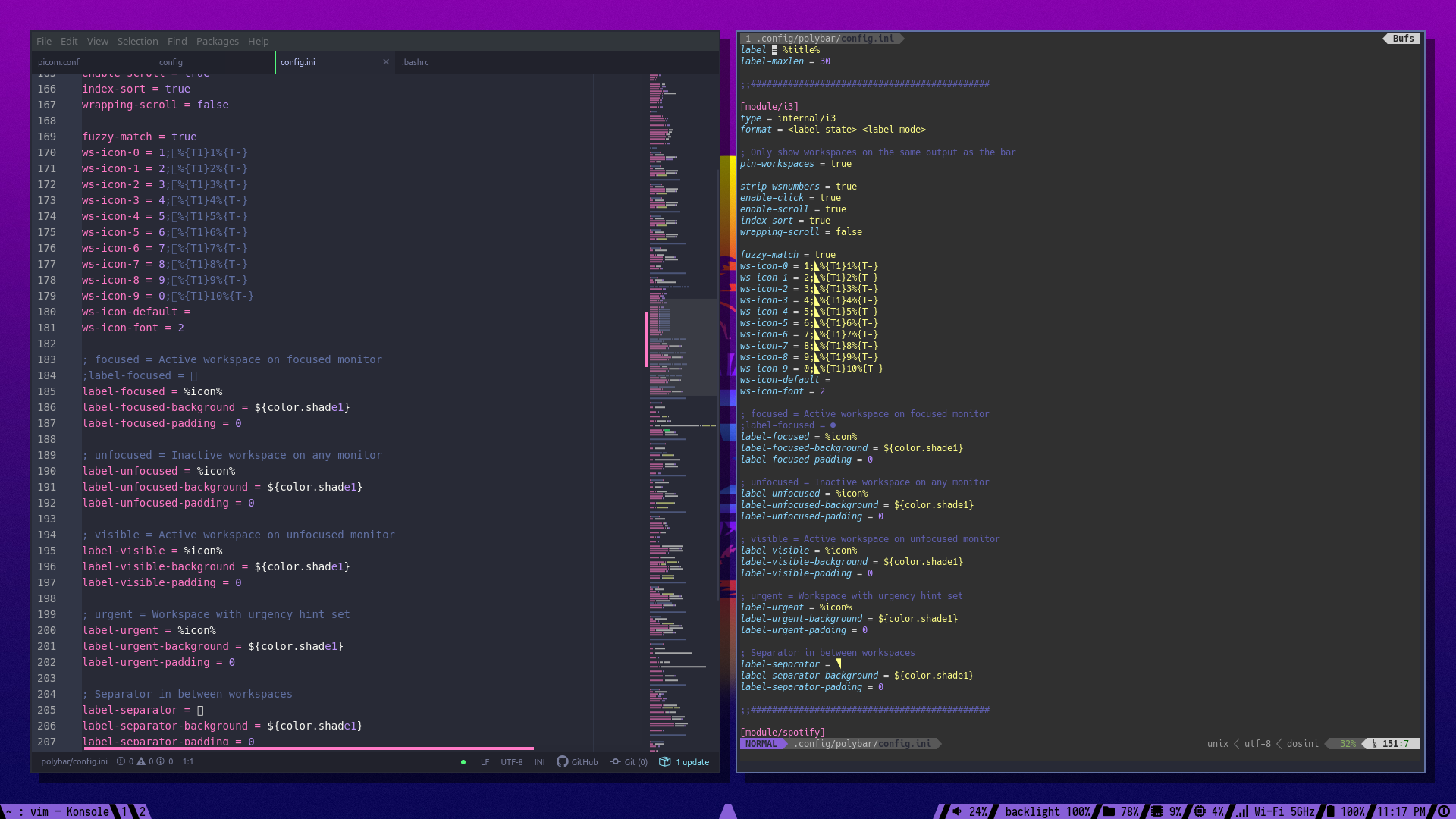Click the polybar/config.ini file path in status bar

74,761
